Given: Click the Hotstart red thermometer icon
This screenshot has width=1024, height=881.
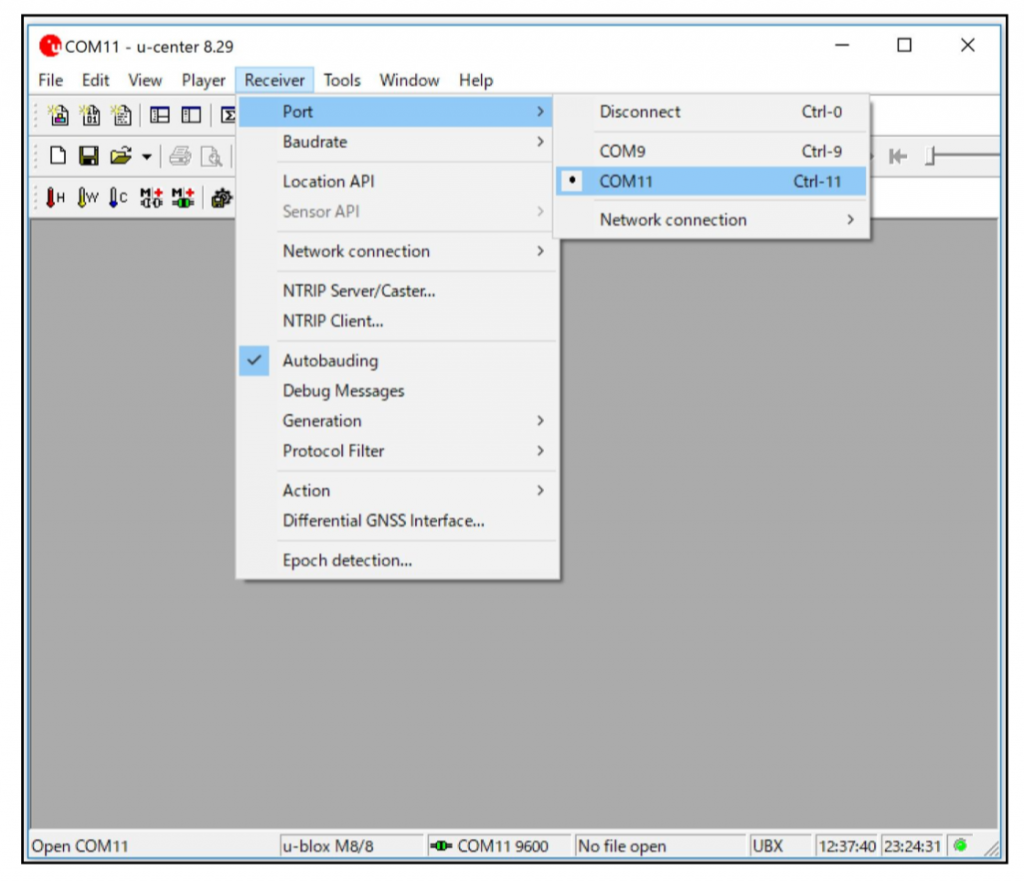Looking at the screenshot, I should [x=55, y=197].
